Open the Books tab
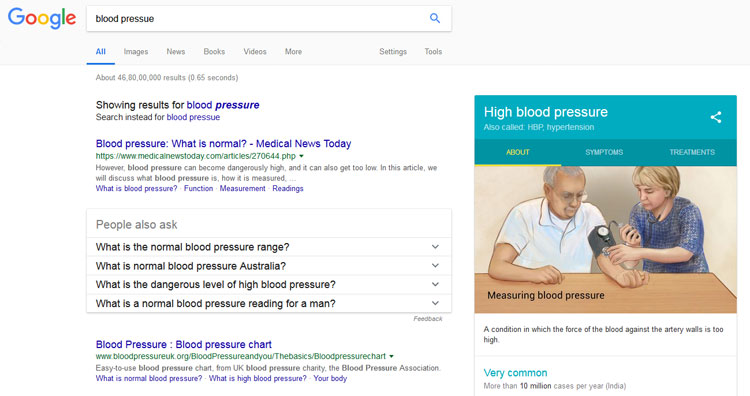Image resolution: width=750 pixels, height=396 pixels. point(214,52)
